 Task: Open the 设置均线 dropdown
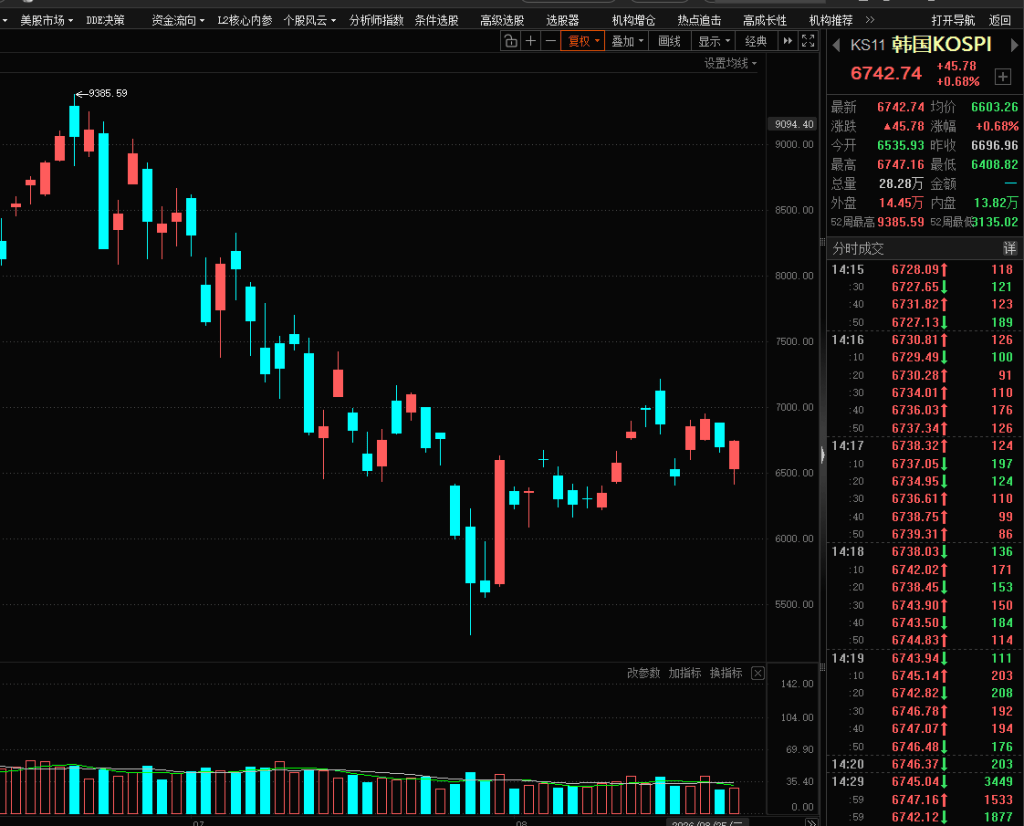point(730,63)
